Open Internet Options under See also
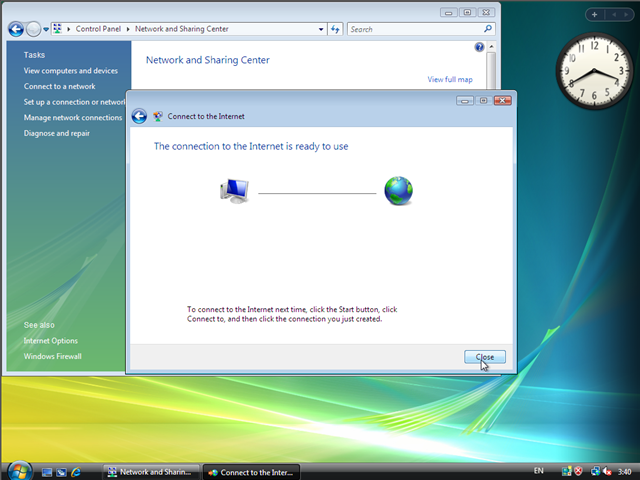The image size is (640, 480). click(x=51, y=341)
